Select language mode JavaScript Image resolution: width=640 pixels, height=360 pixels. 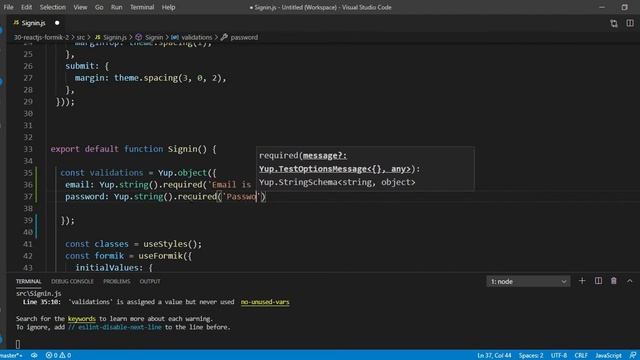(608, 356)
